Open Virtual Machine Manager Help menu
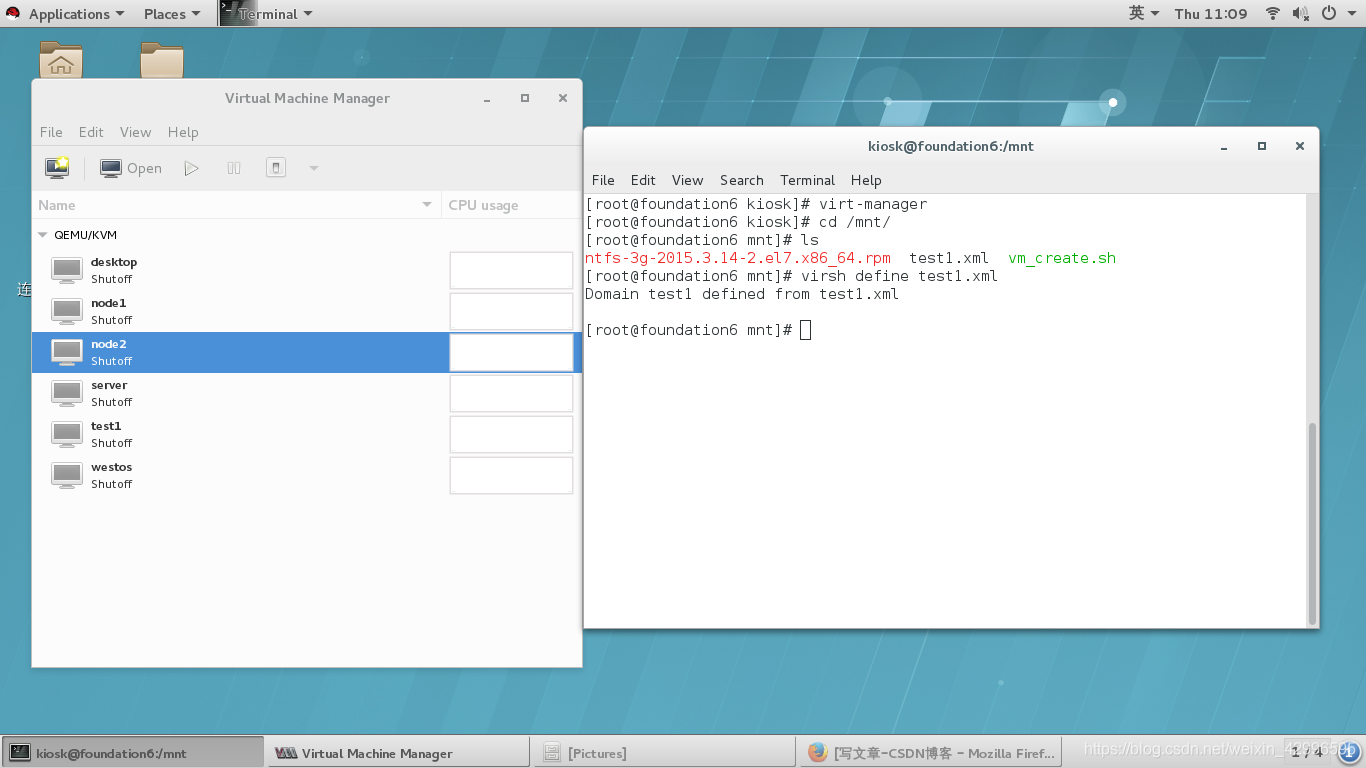 click(x=183, y=132)
